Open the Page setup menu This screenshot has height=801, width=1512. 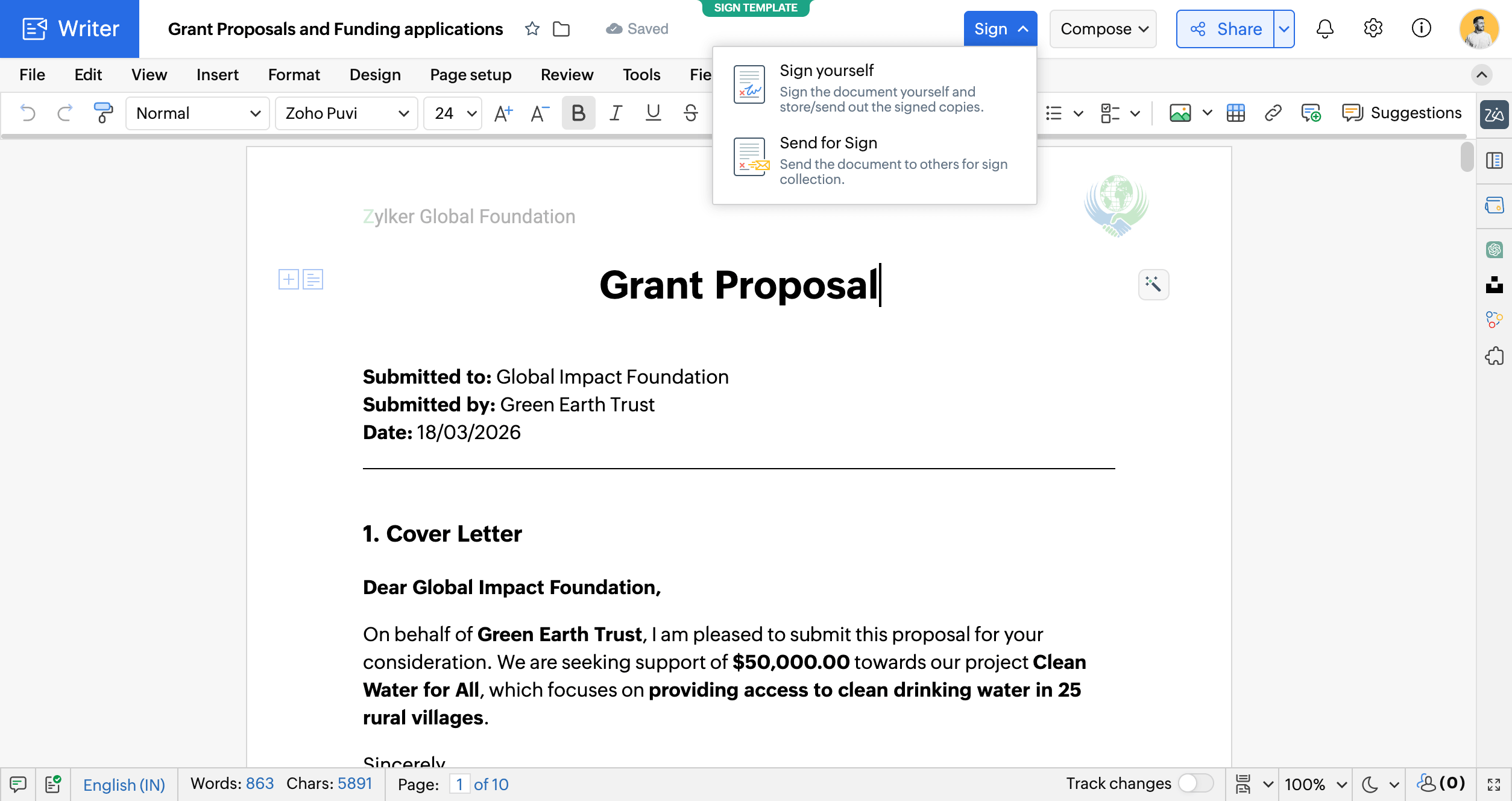click(x=470, y=75)
